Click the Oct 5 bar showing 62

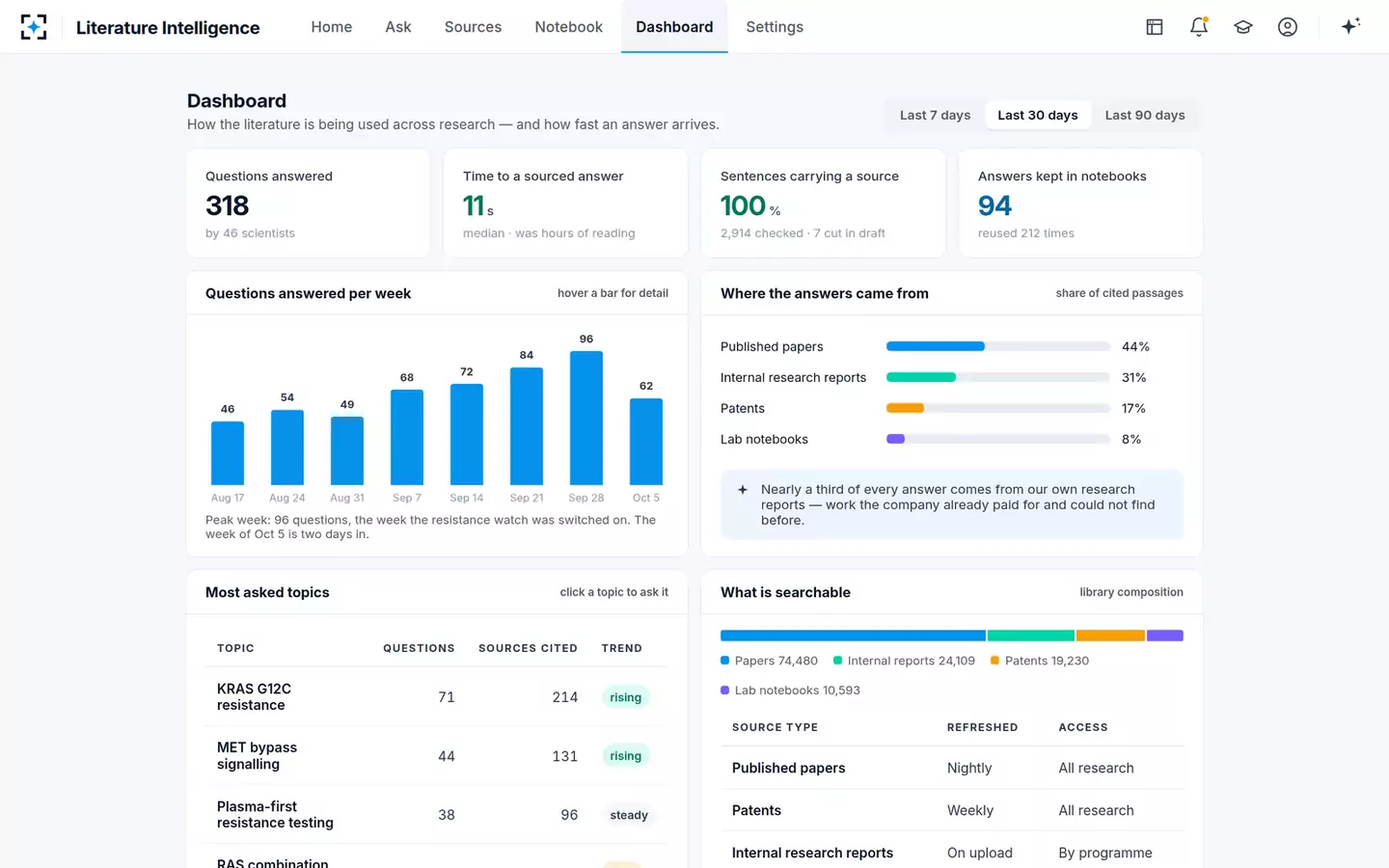pos(646,442)
